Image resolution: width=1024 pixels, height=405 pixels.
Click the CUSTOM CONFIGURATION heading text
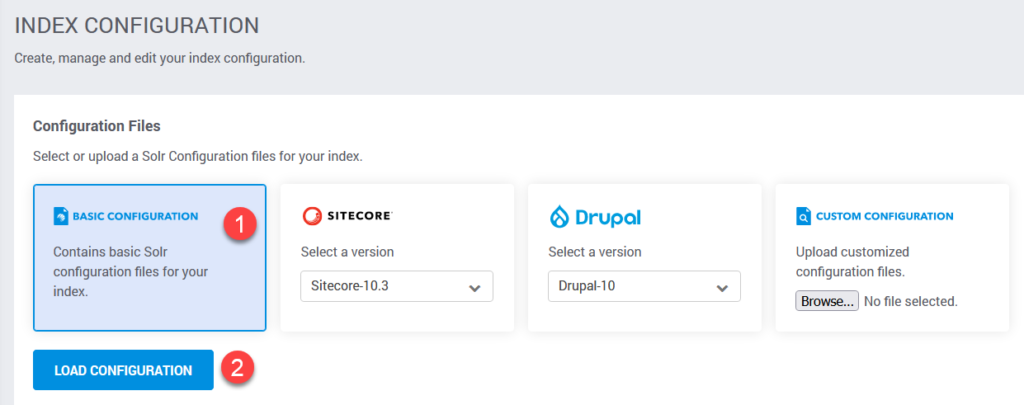click(x=884, y=216)
